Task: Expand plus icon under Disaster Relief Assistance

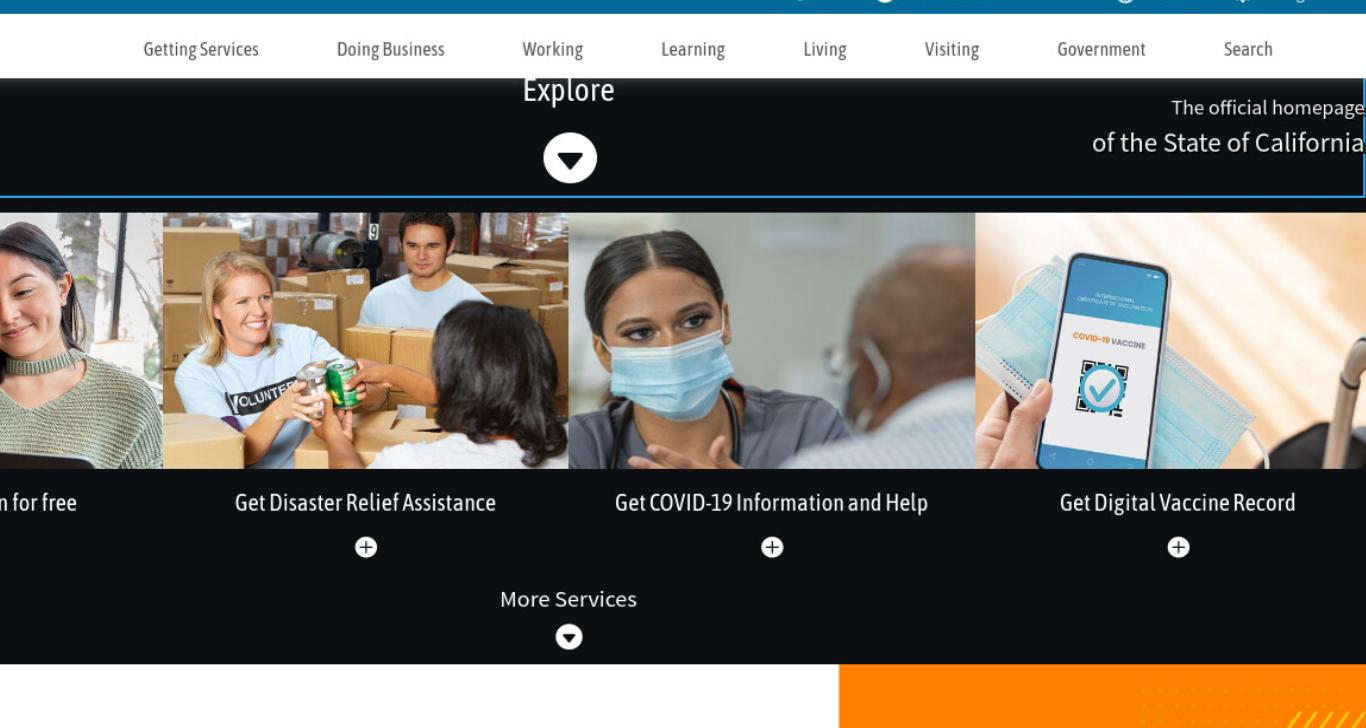Action: tap(366, 547)
